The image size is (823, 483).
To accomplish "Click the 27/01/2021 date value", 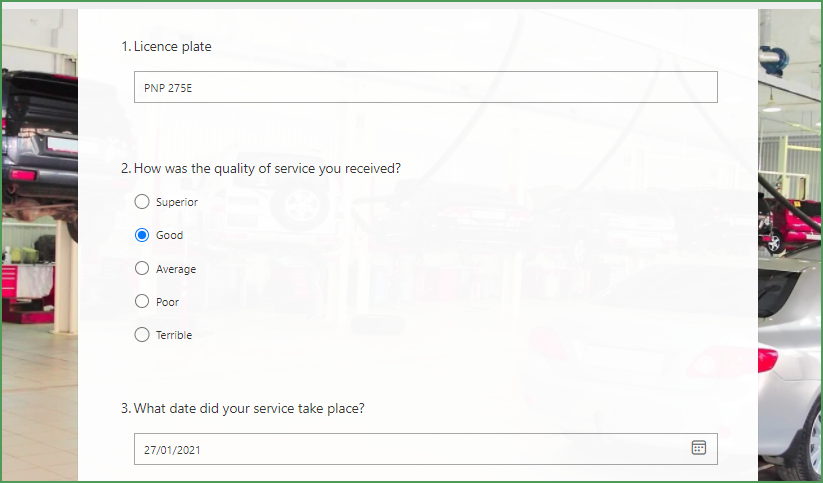I will pyautogui.click(x=172, y=450).
